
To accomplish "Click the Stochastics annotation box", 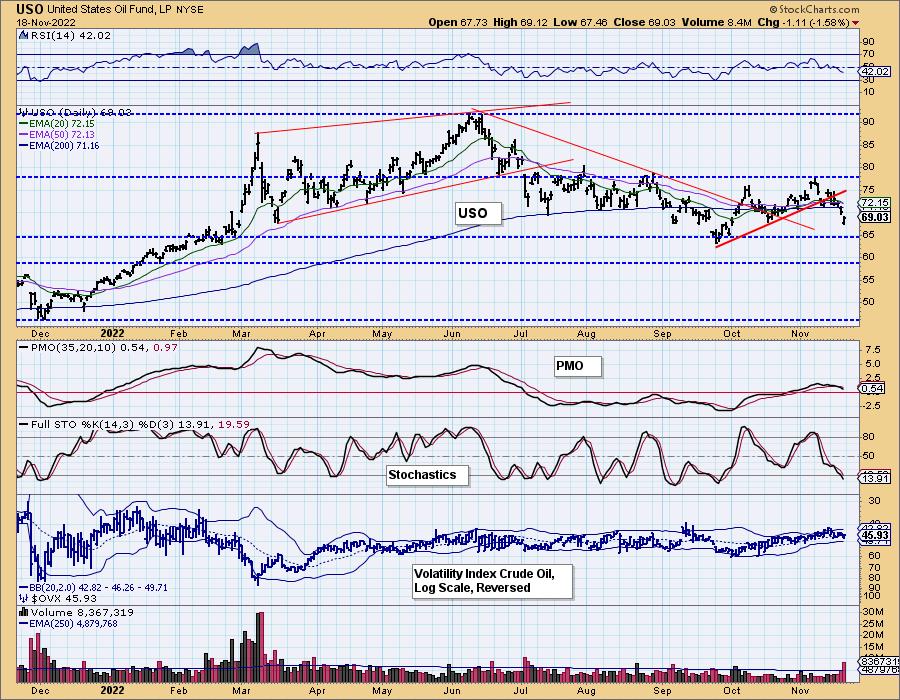I will (428, 475).
